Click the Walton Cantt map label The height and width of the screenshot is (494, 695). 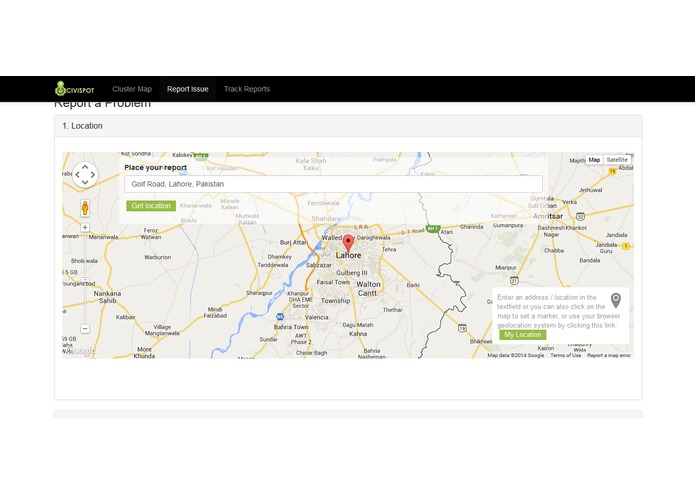click(x=368, y=288)
